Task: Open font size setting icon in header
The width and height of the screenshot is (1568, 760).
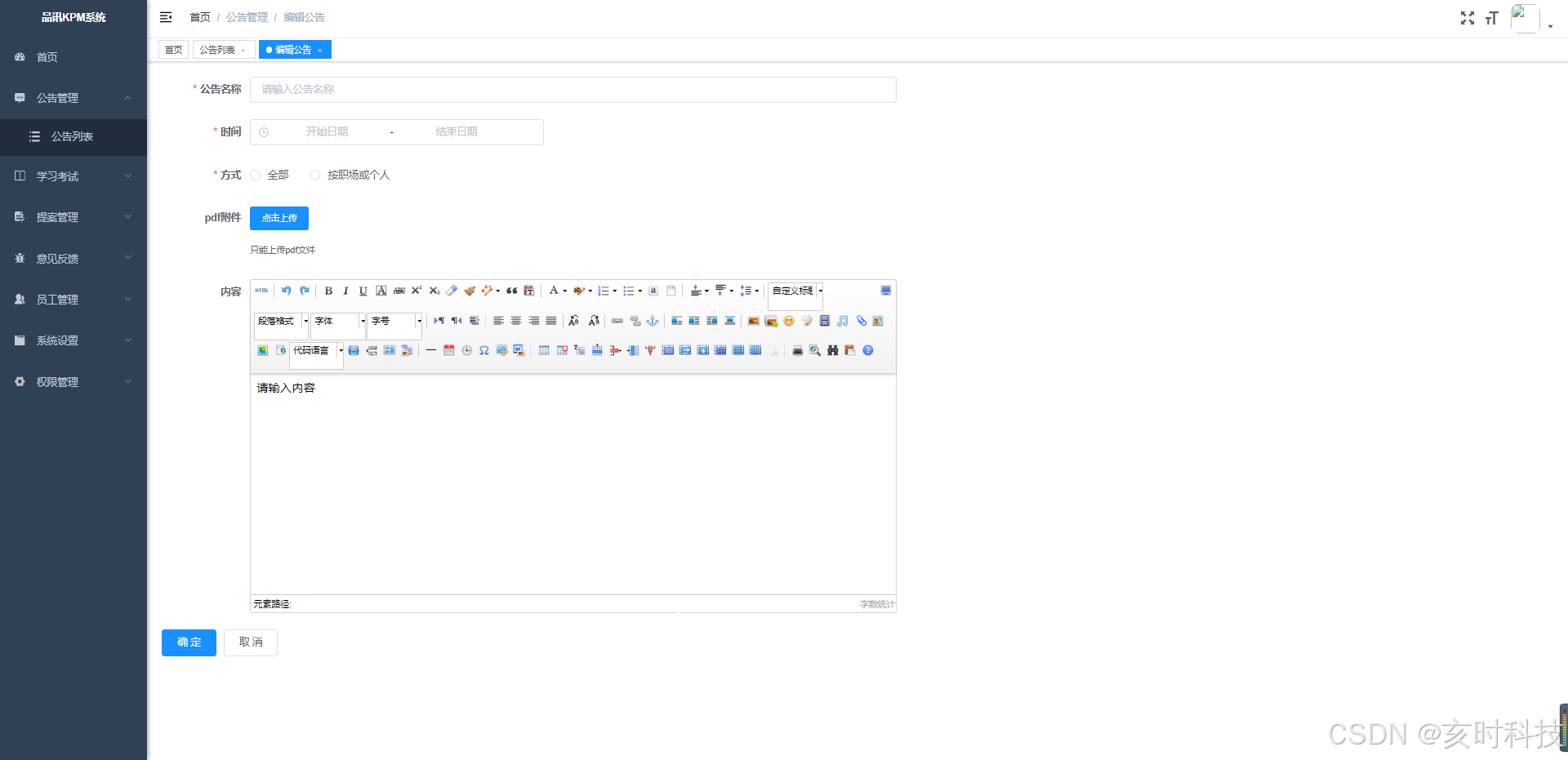Action: point(1492,18)
